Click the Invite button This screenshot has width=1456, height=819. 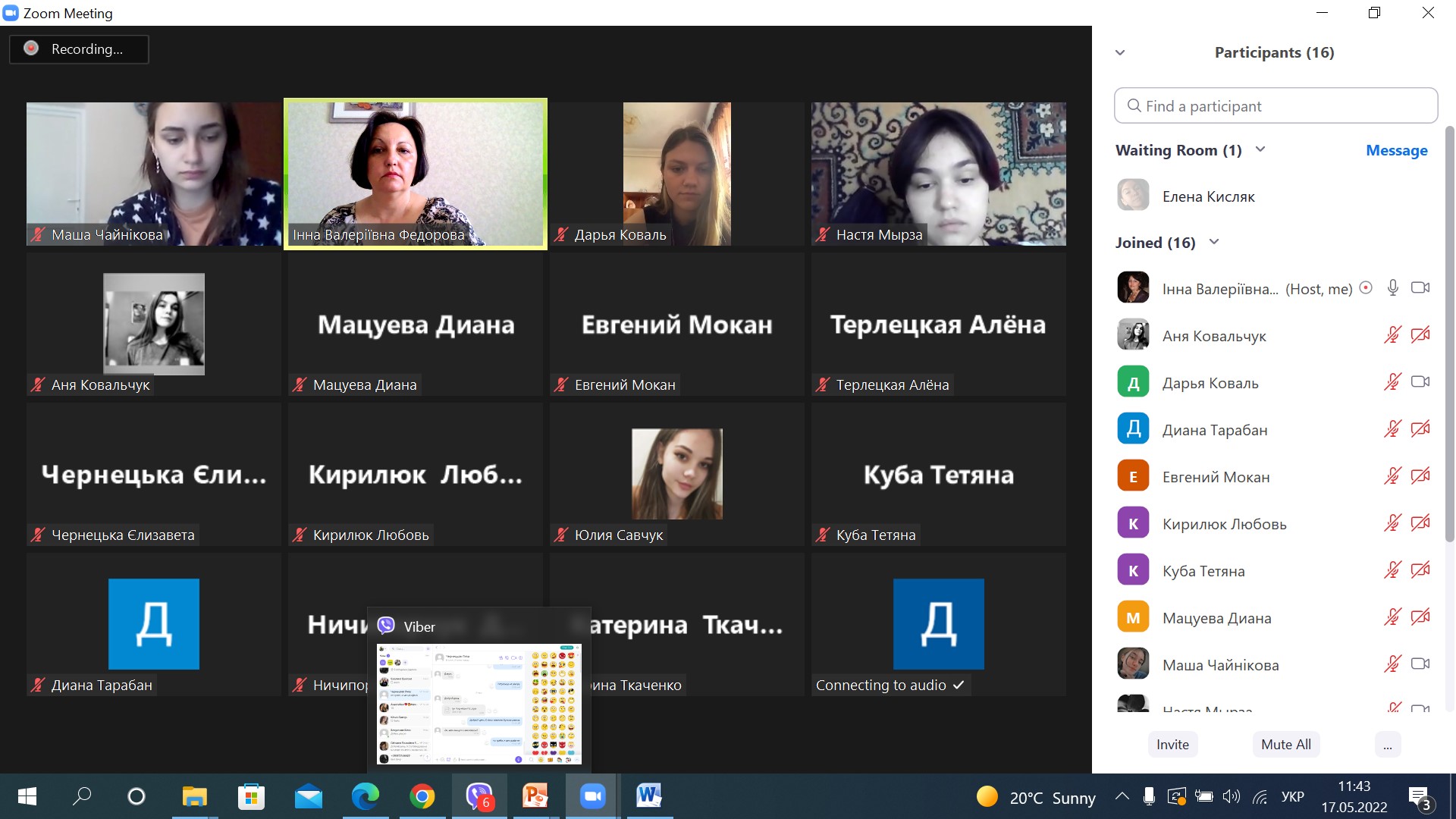click(x=1172, y=745)
